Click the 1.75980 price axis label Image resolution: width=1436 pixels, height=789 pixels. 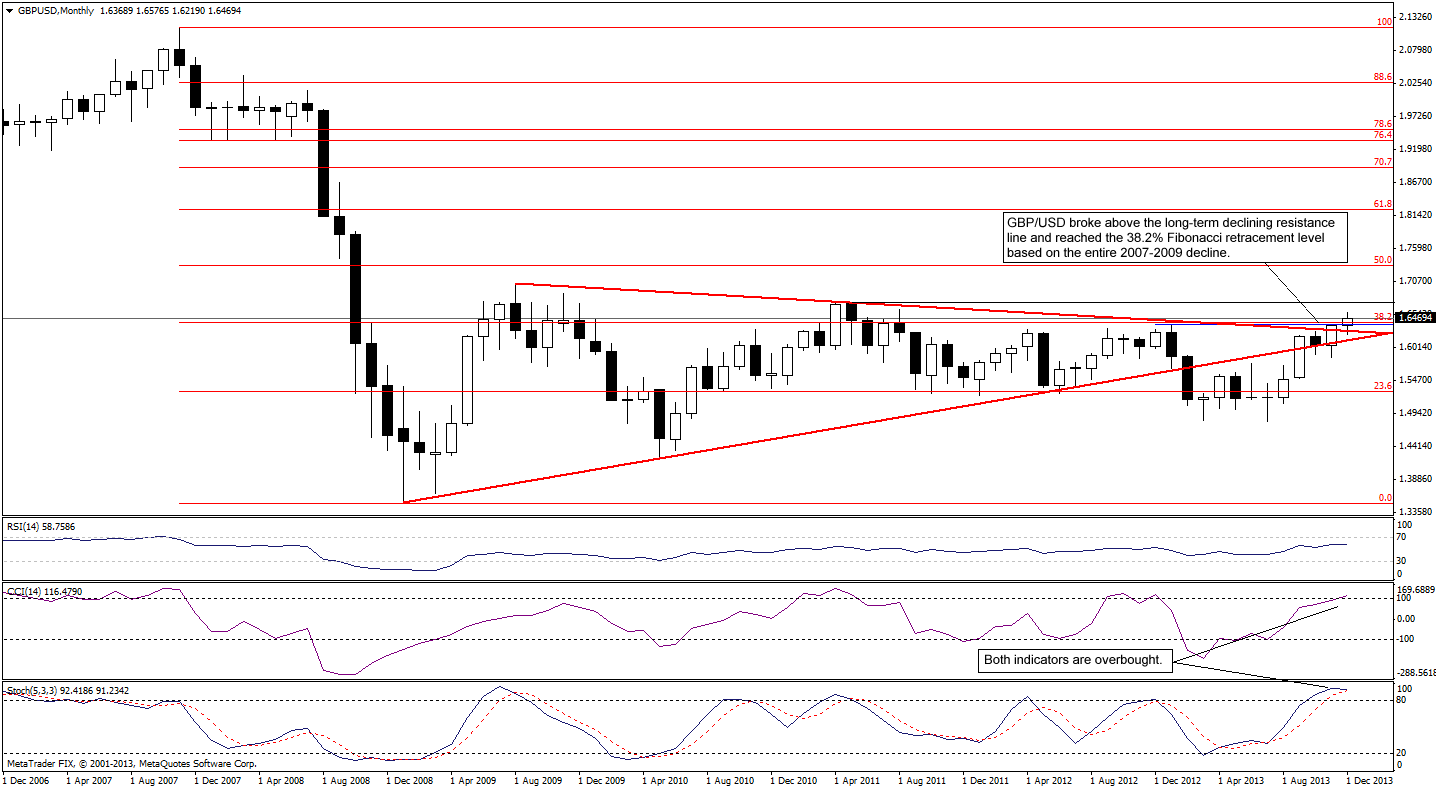pos(1415,248)
